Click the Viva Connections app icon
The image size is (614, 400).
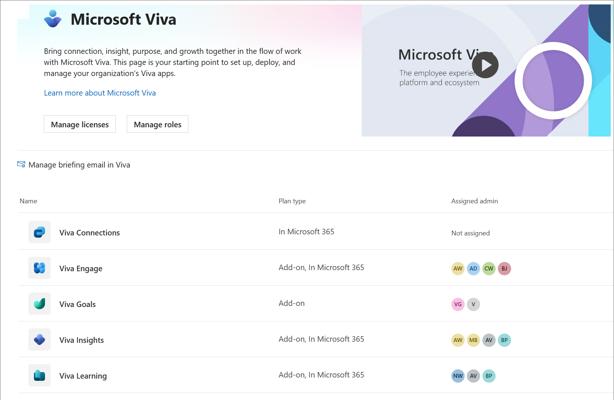pyautogui.click(x=40, y=232)
